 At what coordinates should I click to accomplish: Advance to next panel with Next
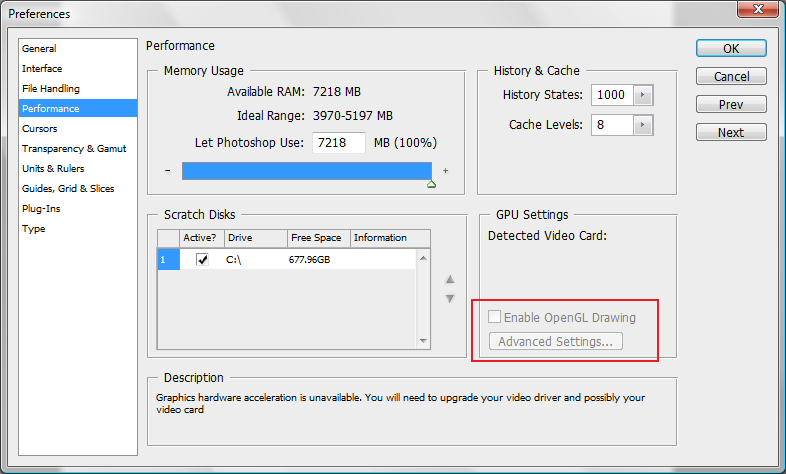pyautogui.click(x=731, y=133)
